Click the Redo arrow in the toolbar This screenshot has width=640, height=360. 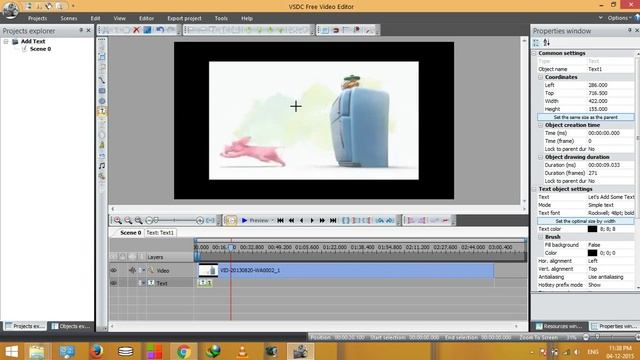coord(171,30)
